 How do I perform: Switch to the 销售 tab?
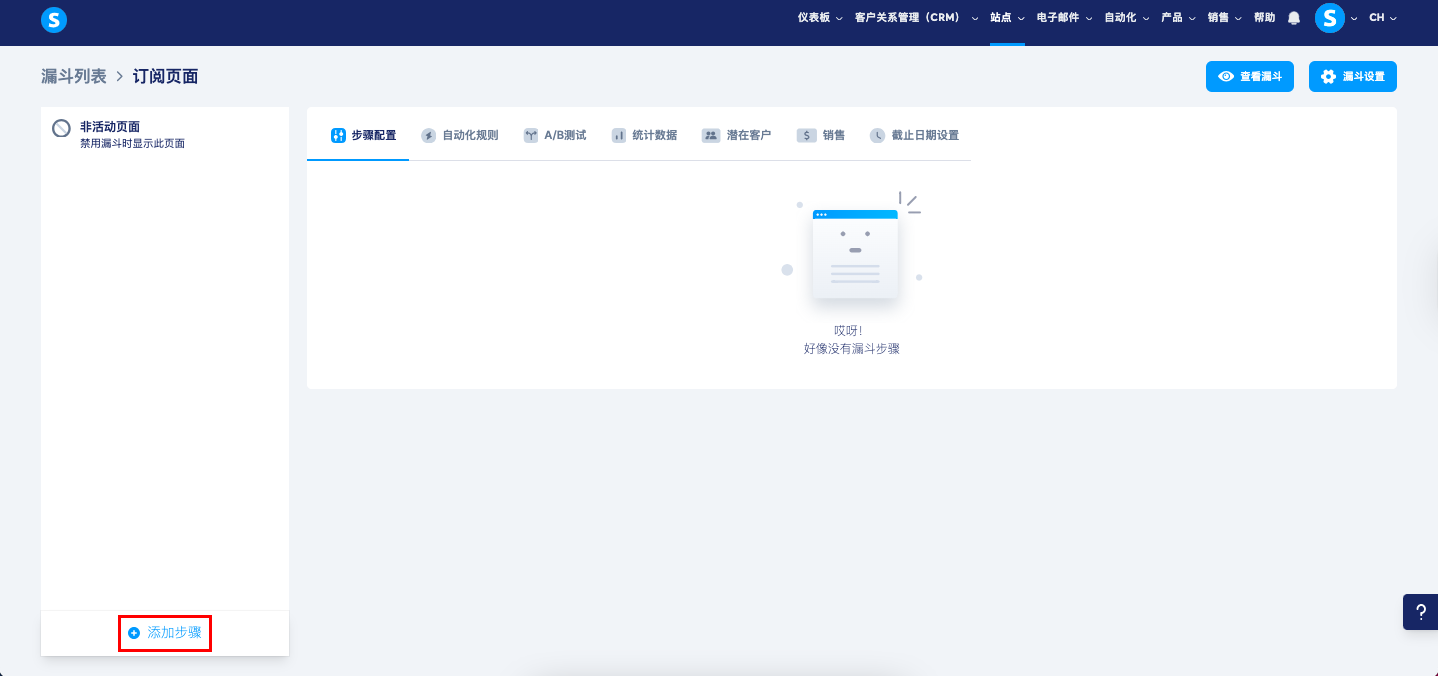click(821, 135)
